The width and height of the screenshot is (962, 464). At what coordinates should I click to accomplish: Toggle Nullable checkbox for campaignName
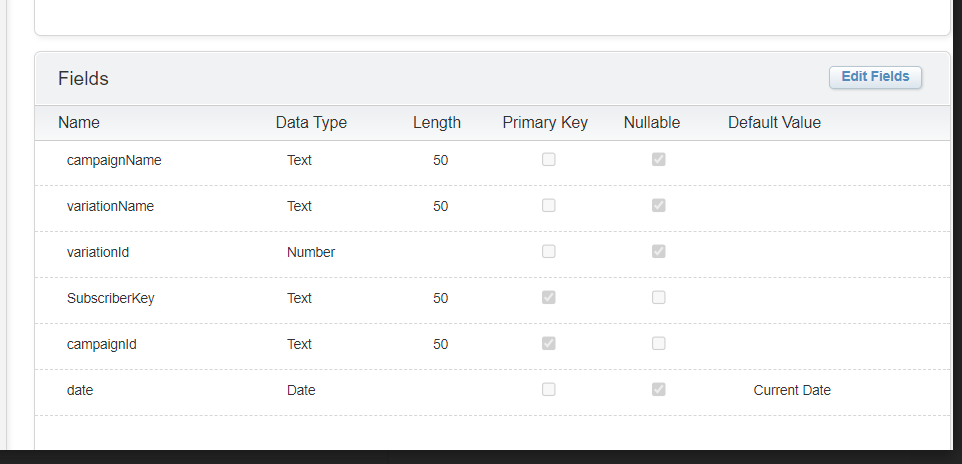(x=658, y=160)
